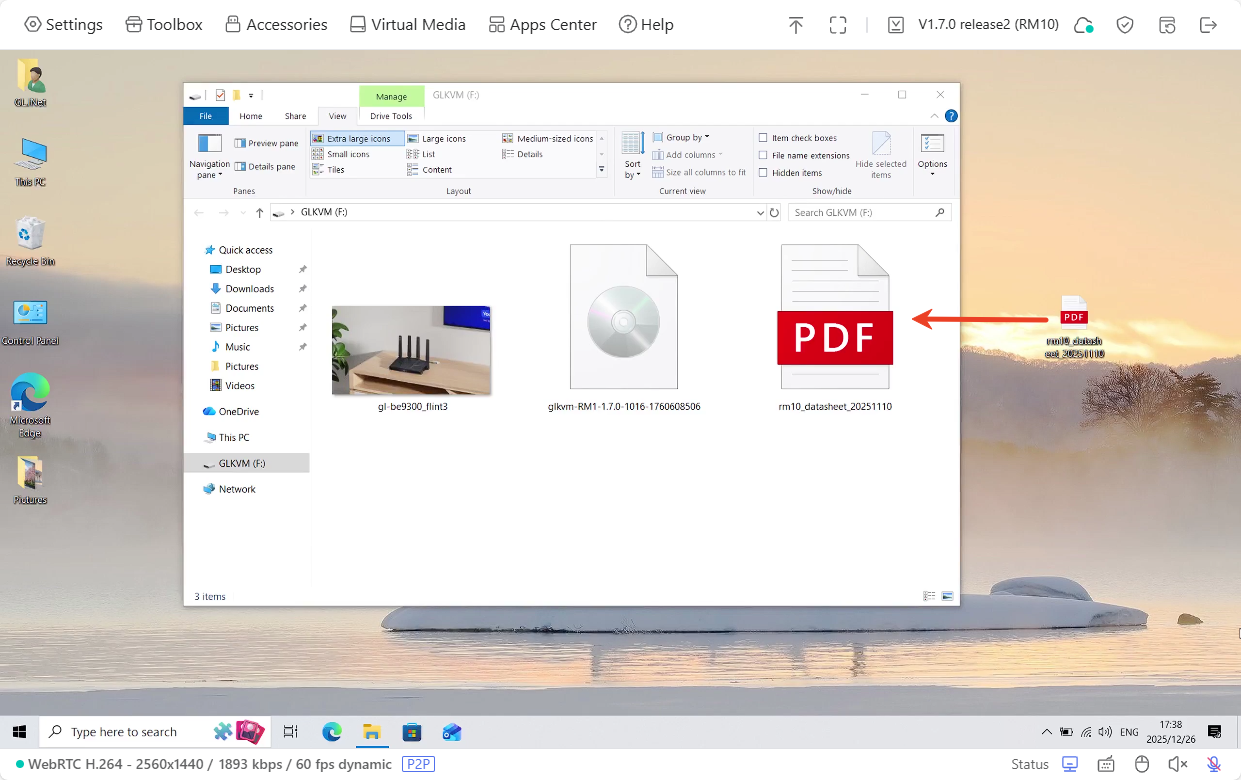Screen dimensions: 1241x780
Task: Check the File name extensions box
Action: (x=763, y=155)
